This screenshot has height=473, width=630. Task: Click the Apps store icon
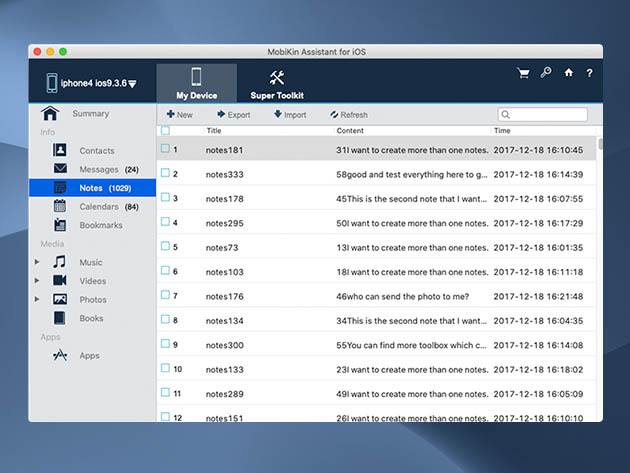coord(60,355)
